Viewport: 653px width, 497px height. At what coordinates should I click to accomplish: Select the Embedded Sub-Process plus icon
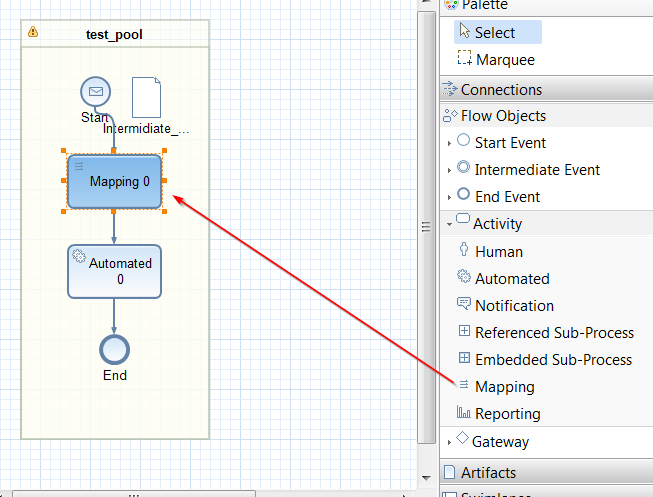(464, 358)
